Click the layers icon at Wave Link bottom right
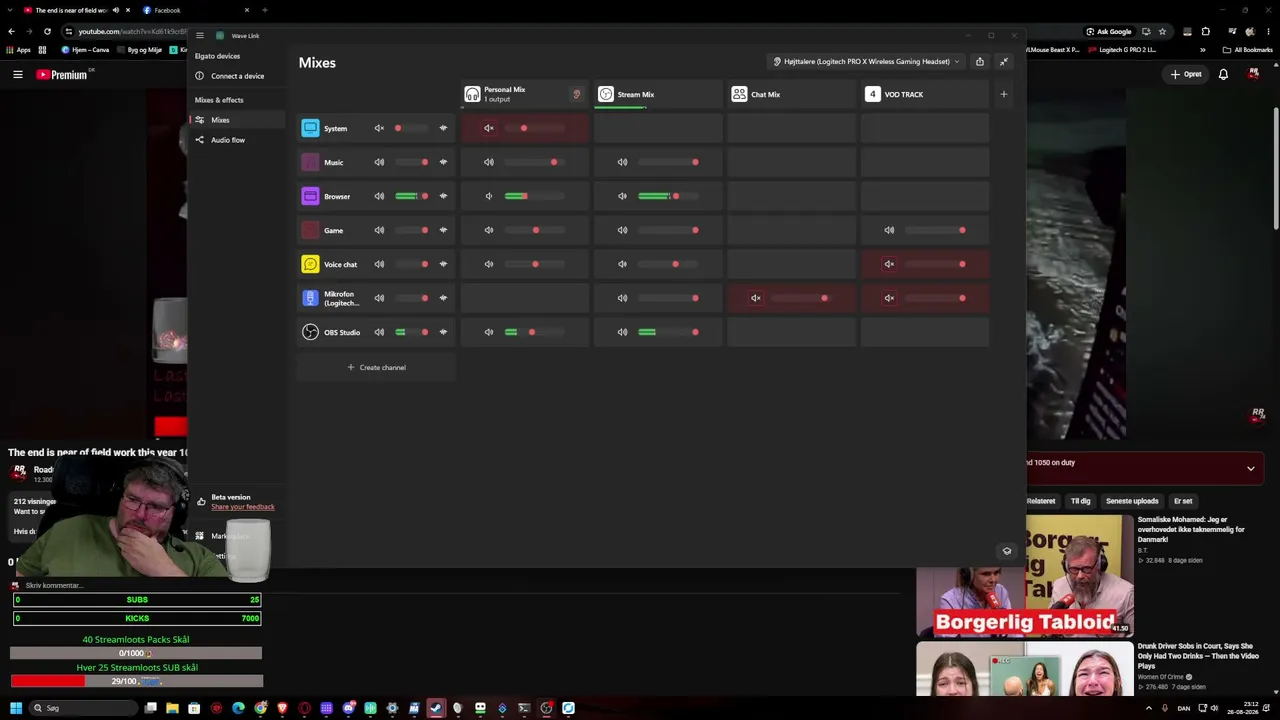The height and width of the screenshot is (720, 1280). point(1007,551)
